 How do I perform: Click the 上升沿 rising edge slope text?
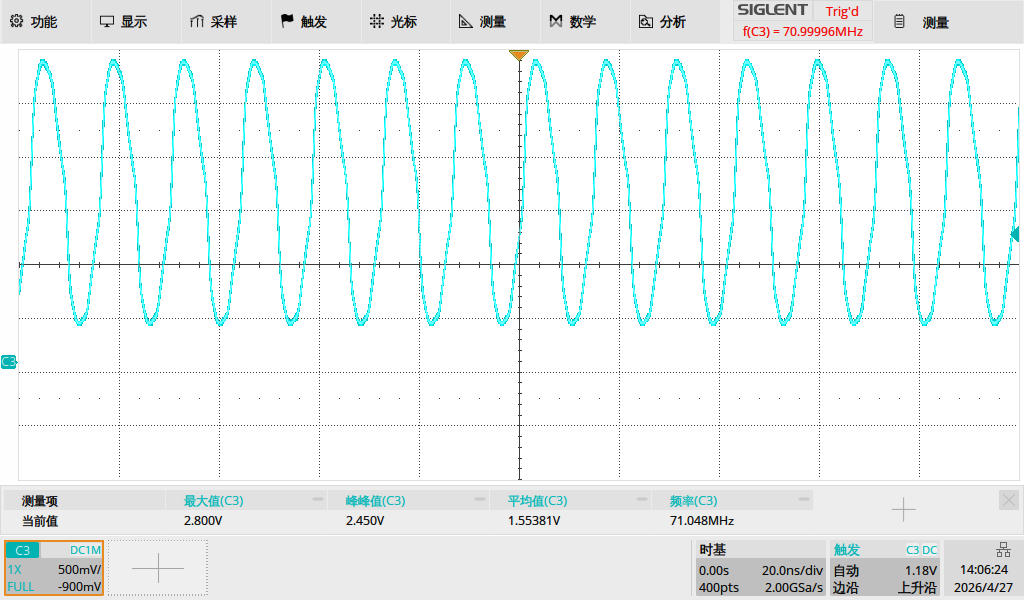pyautogui.click(x=917, y=588)
